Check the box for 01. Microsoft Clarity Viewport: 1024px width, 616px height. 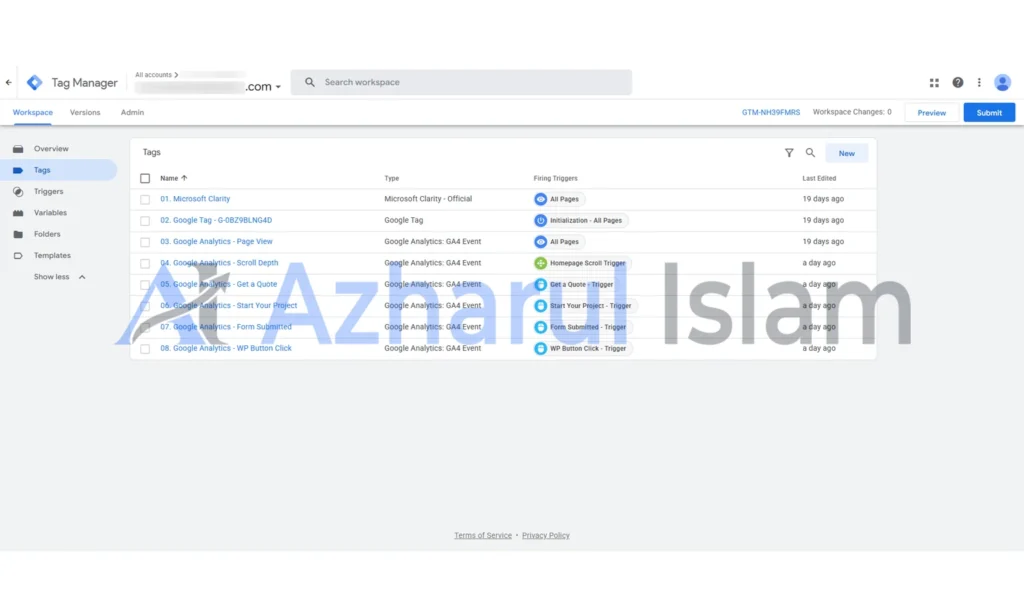tap(145, 199)
